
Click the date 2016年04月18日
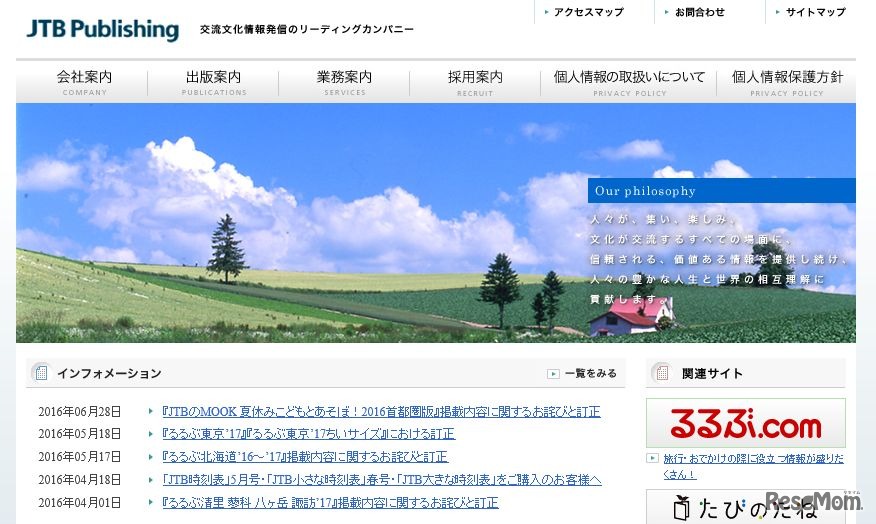coord(80,480)
